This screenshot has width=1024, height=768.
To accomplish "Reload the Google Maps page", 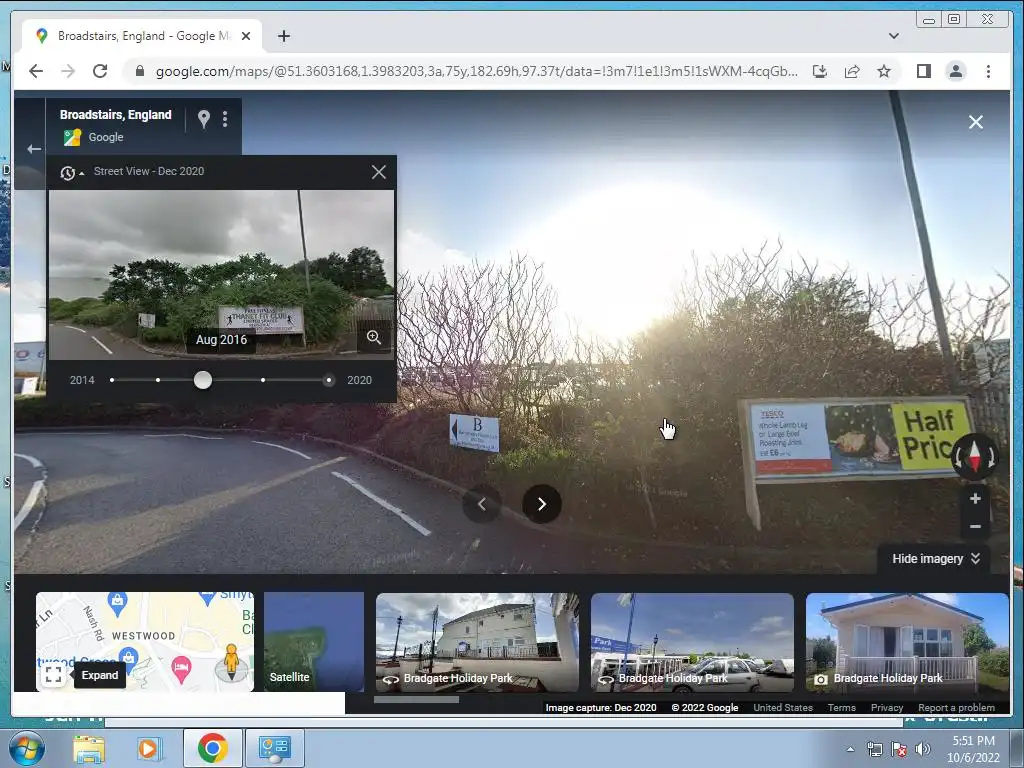I will [100, 71].
